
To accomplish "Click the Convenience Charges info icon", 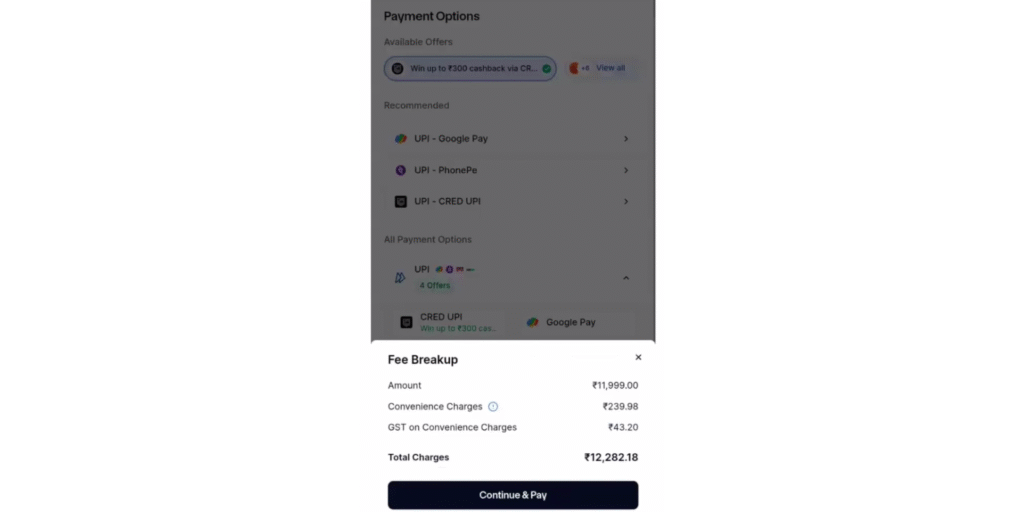I will [493, 407].
